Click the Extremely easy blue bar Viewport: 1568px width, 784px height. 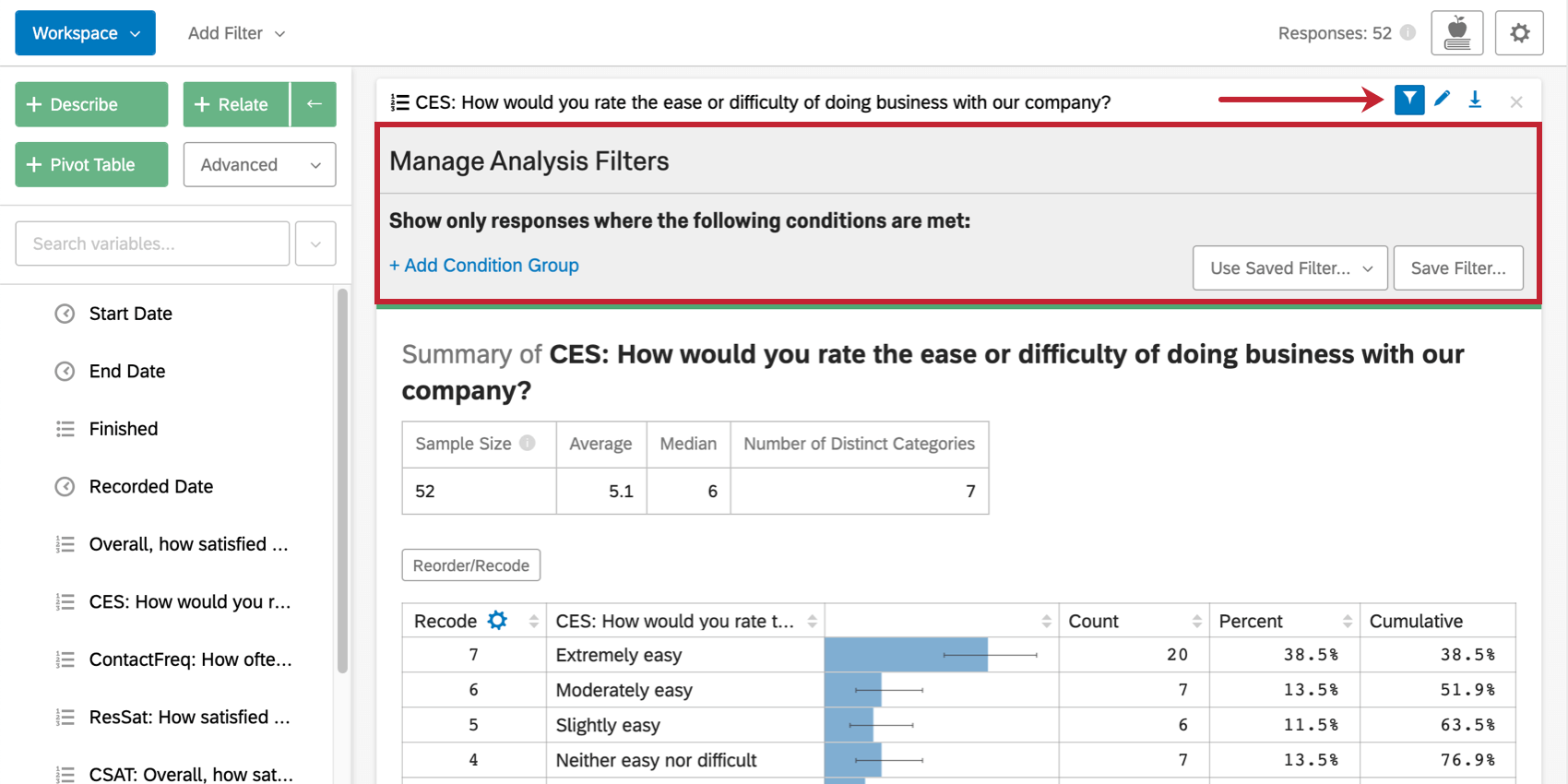tap(906, 655)
